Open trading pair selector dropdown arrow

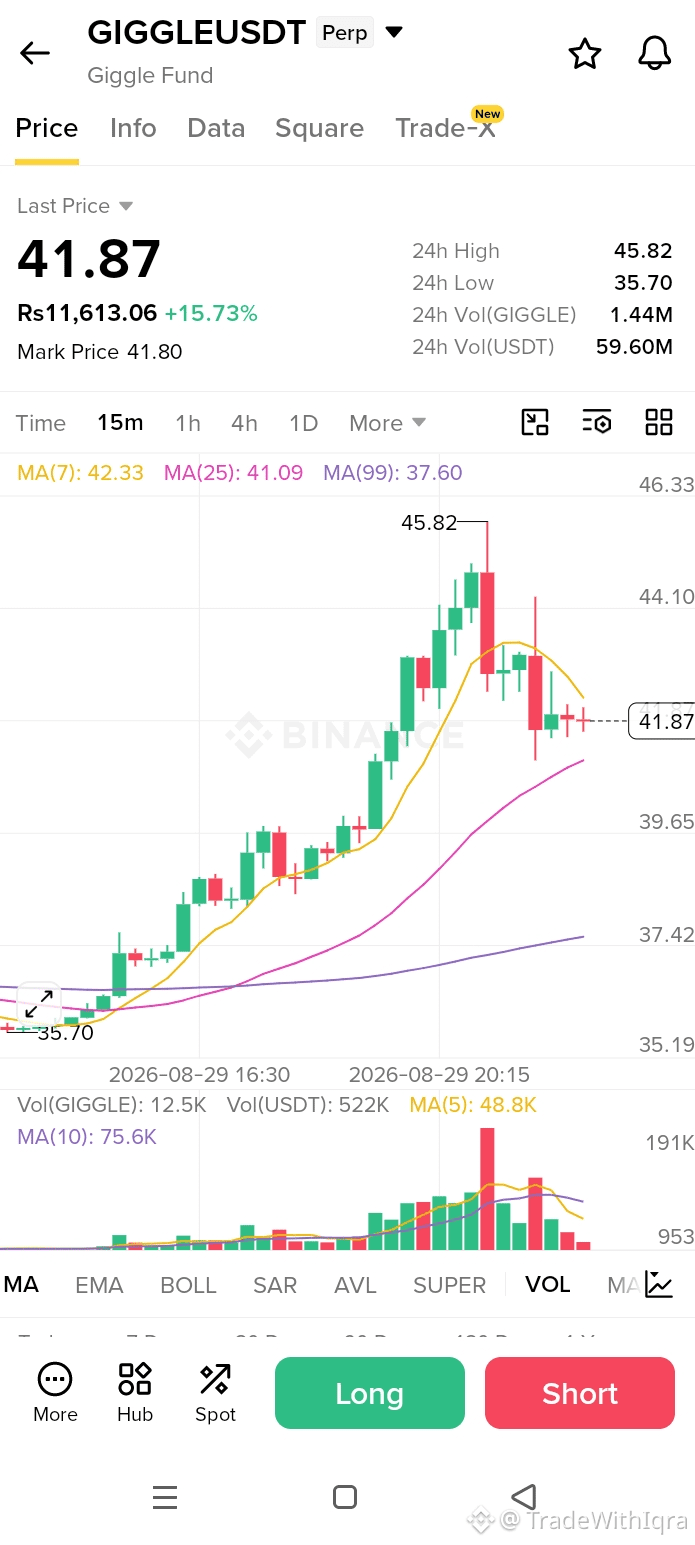tap(394, 32)
